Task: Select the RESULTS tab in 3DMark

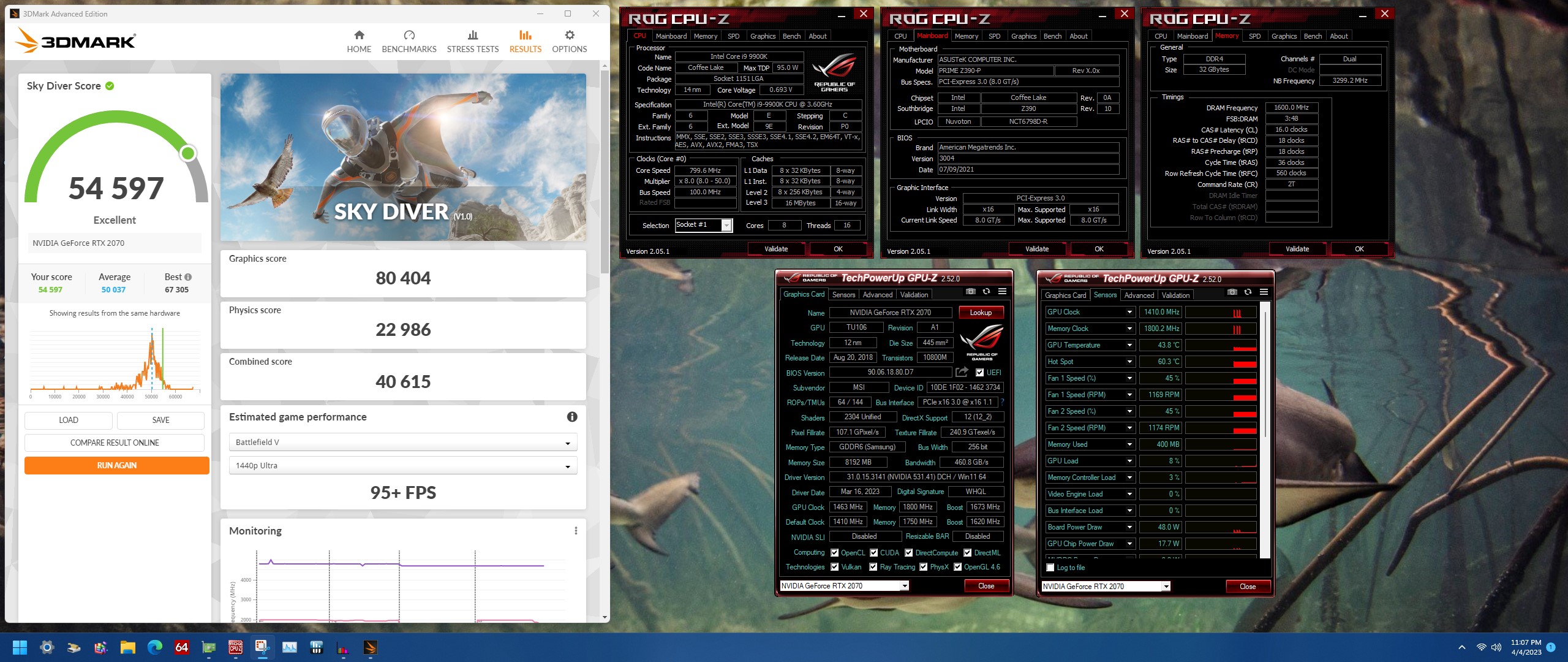Action: click(x=525, y=42)
